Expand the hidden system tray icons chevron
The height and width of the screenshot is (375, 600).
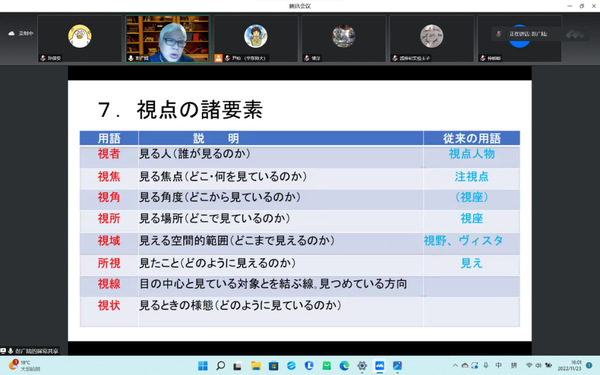coord(455,365)
